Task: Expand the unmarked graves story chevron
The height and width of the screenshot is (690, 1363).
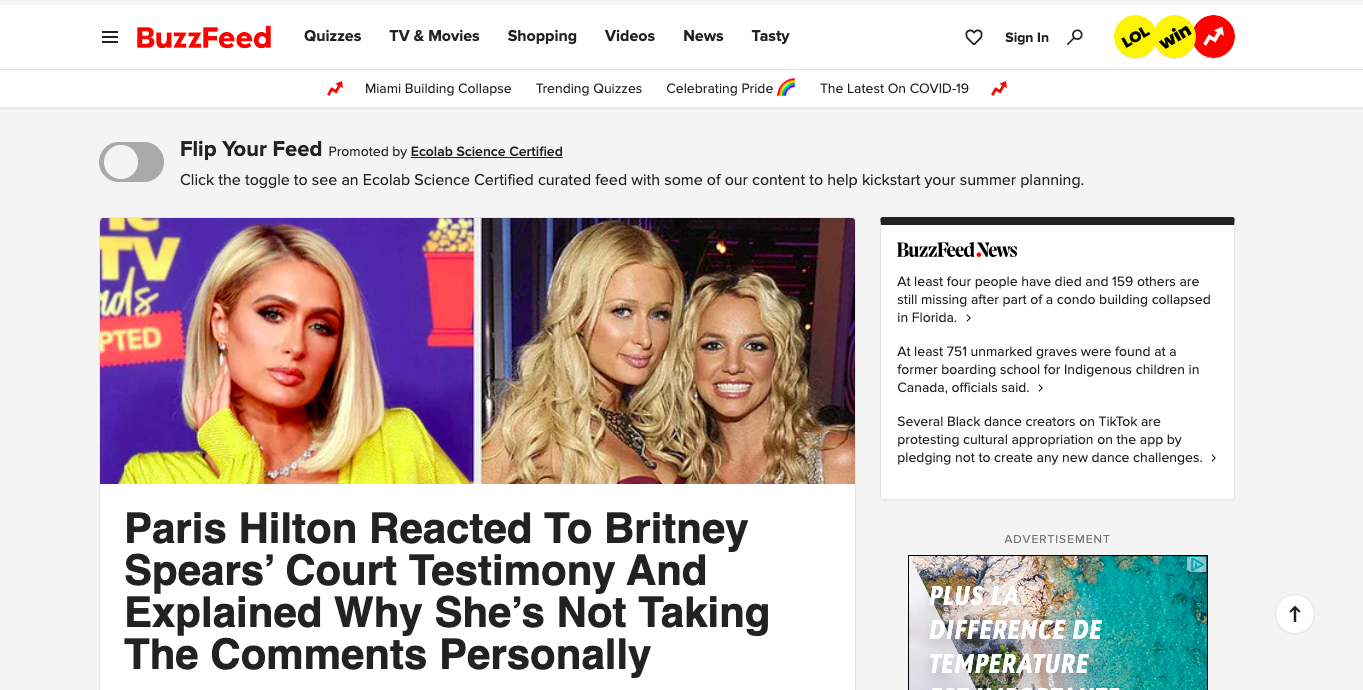Action: point(1040,388)
